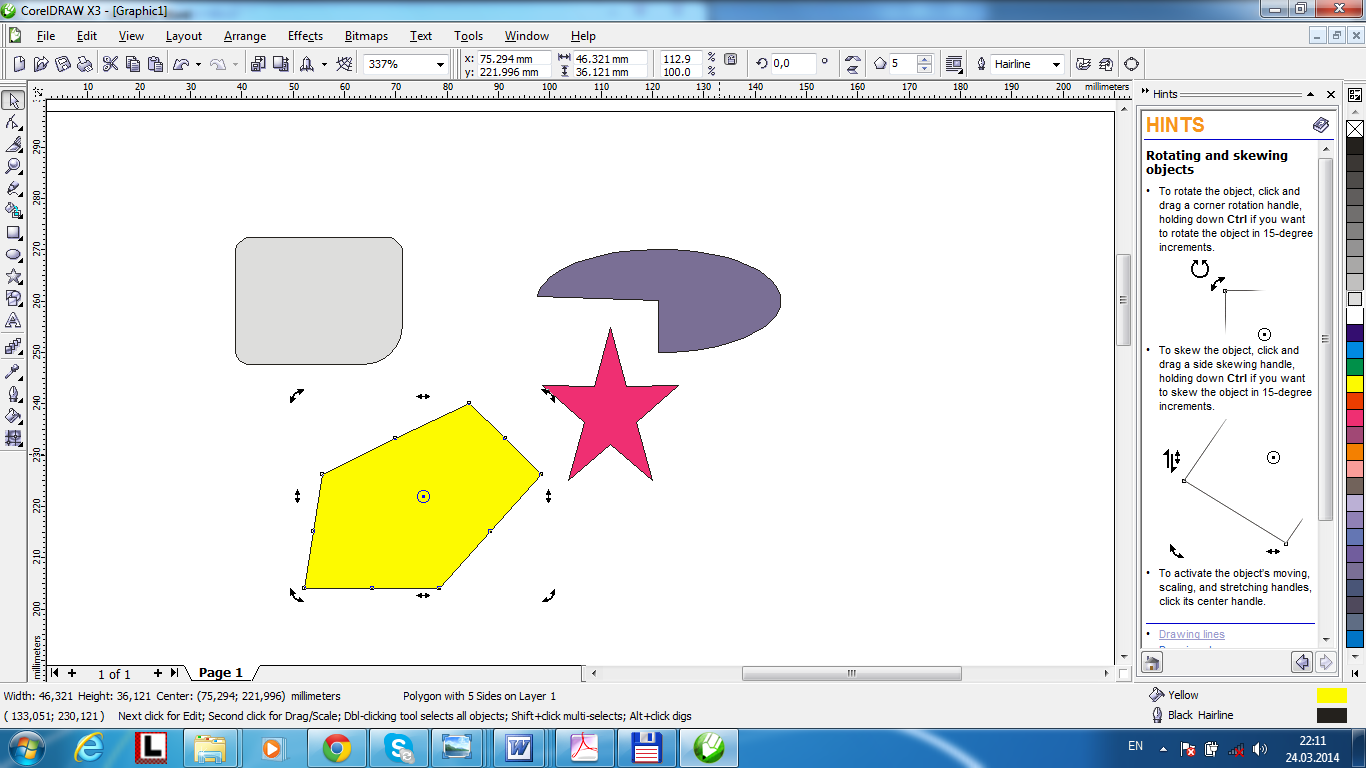Viewport: 1366px width, 768px height.
Task: Select the Star shape tool in toolbox
Action: click(14, 276)
